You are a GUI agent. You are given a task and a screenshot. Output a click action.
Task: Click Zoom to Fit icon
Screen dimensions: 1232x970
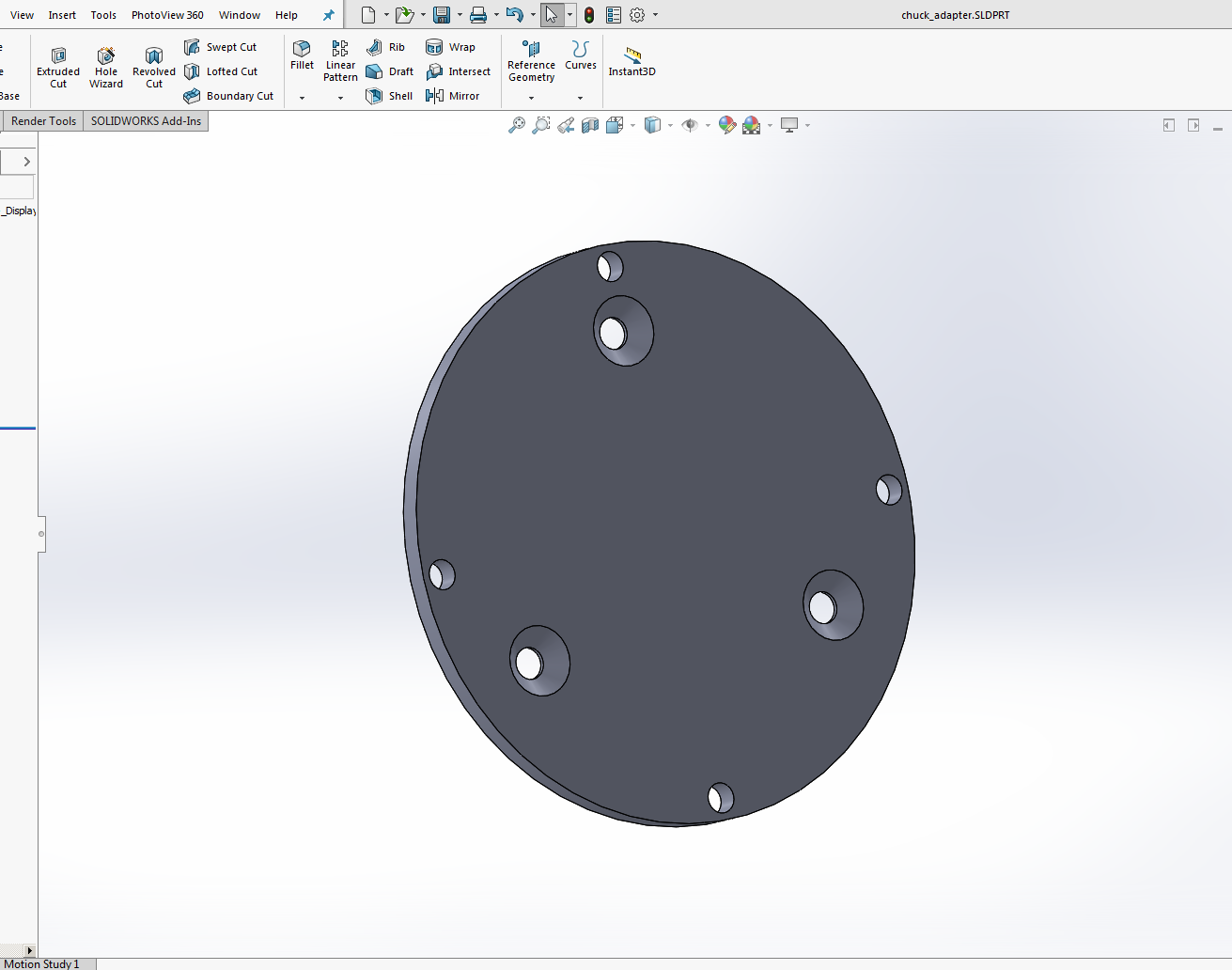(517, 125)
